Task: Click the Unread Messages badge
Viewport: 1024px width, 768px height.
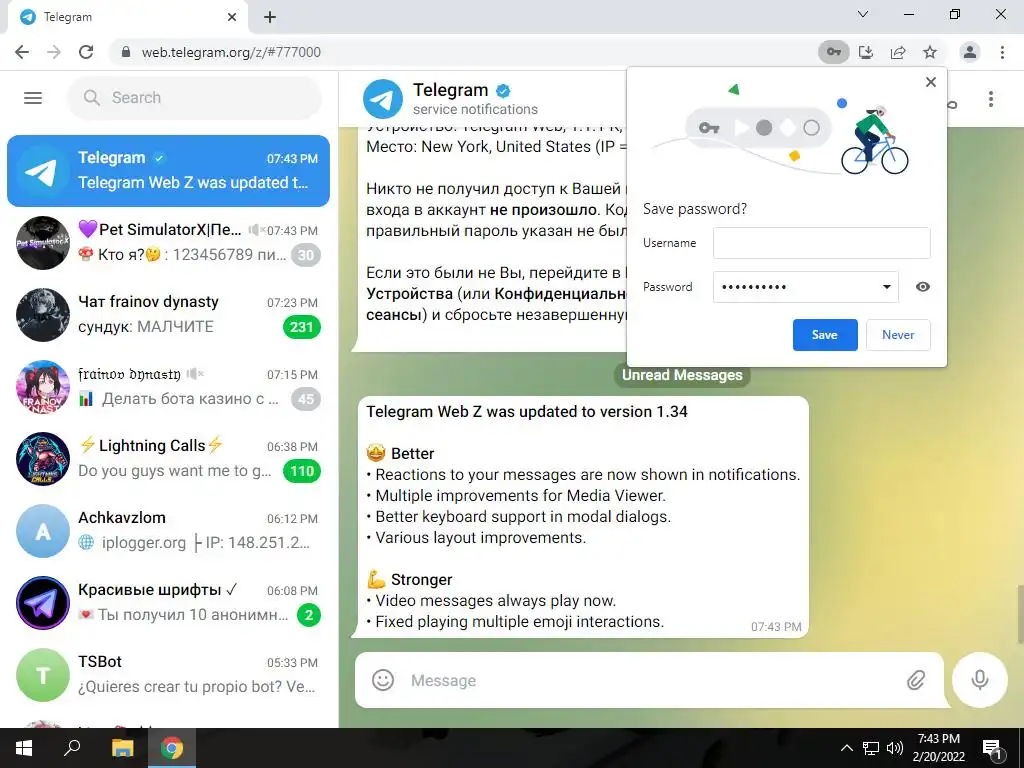Action: click(682, 375)
